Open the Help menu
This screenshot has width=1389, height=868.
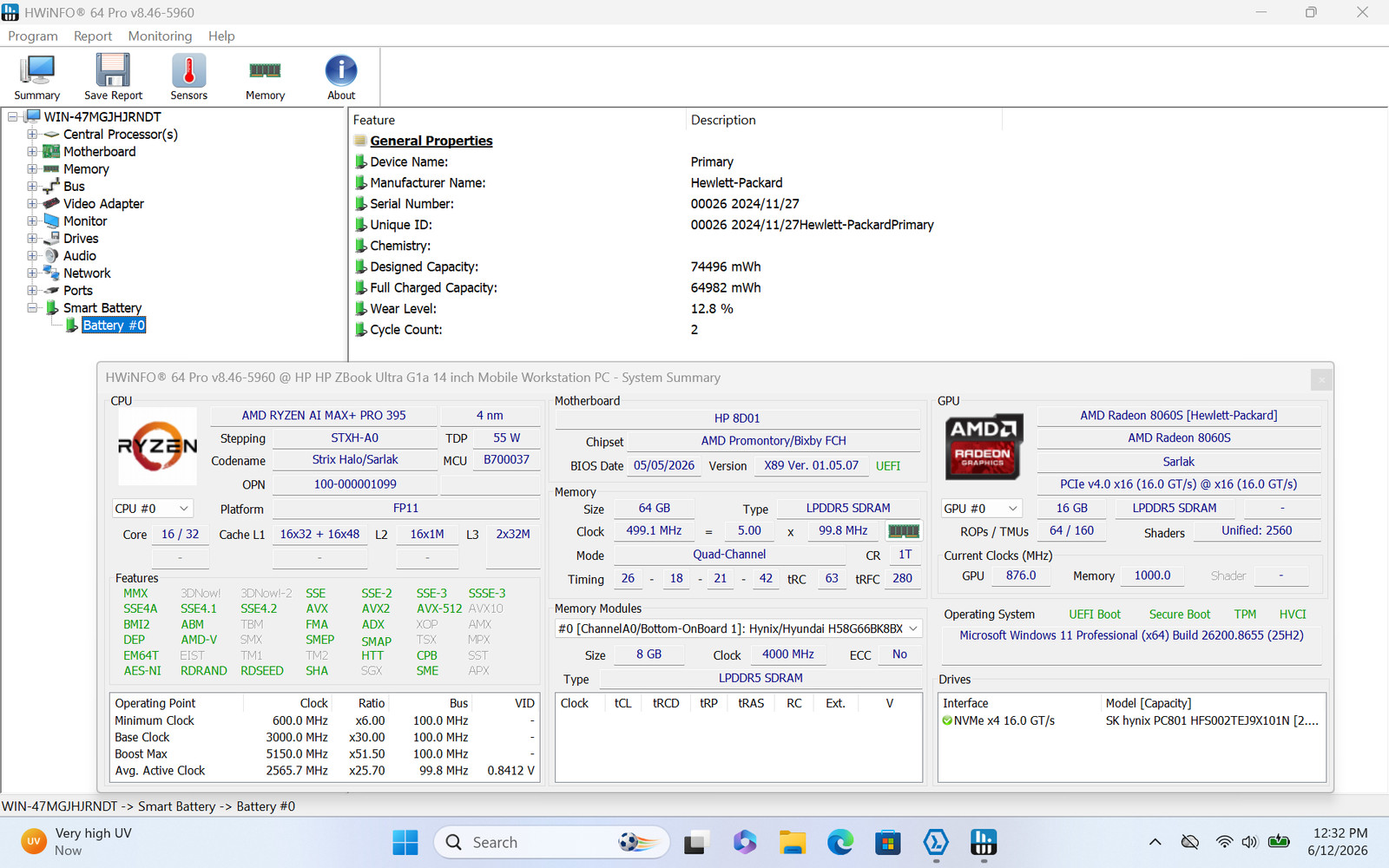221,36
